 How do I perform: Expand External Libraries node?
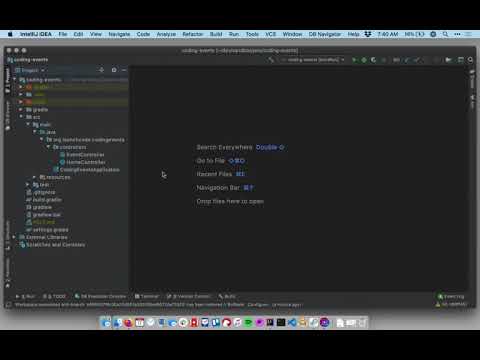click(14, 237)
